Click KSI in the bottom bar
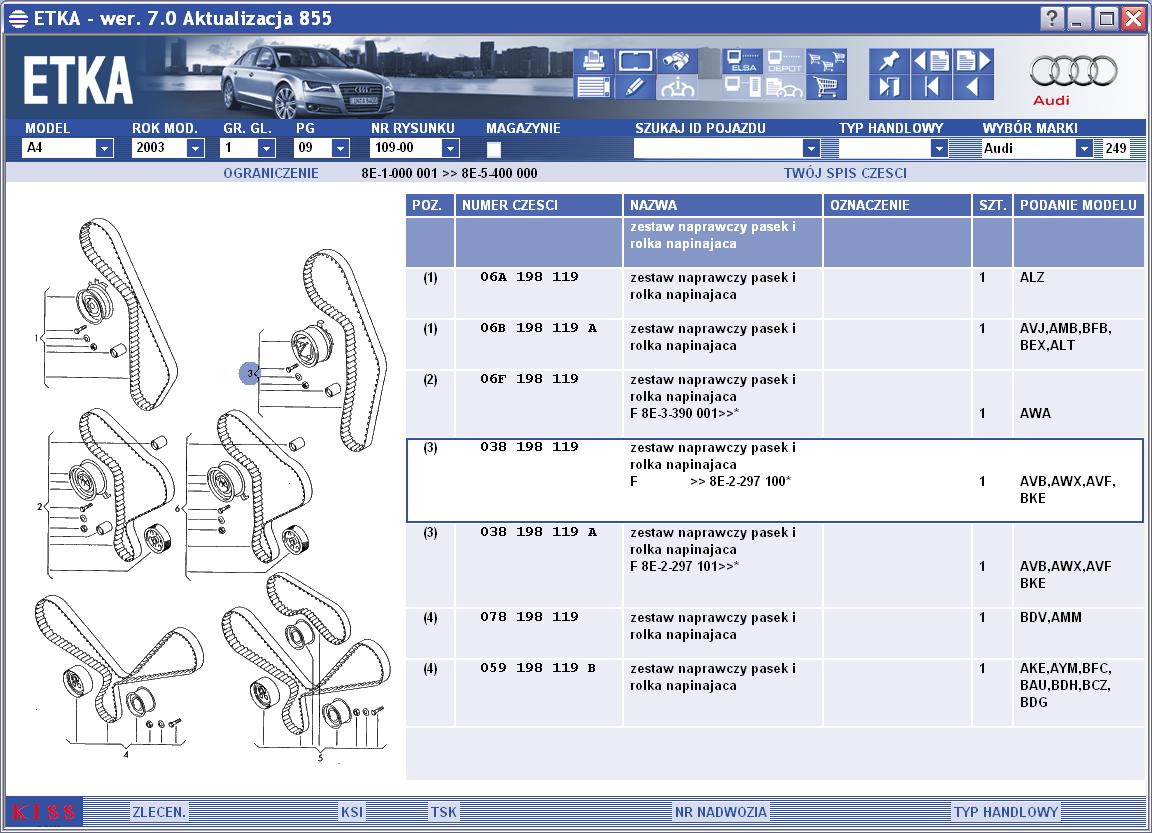 point(352,812)
